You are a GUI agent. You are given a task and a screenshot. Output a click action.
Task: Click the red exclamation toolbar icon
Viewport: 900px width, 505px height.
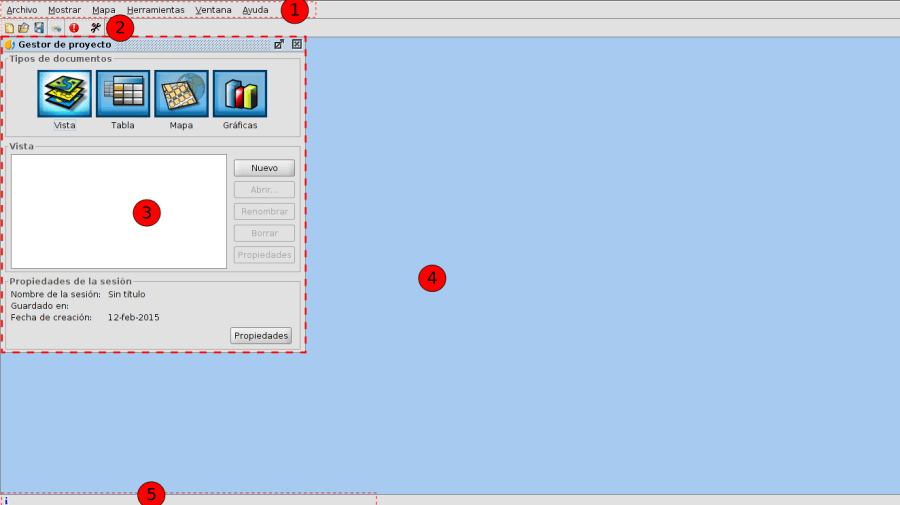click(74, 28)
